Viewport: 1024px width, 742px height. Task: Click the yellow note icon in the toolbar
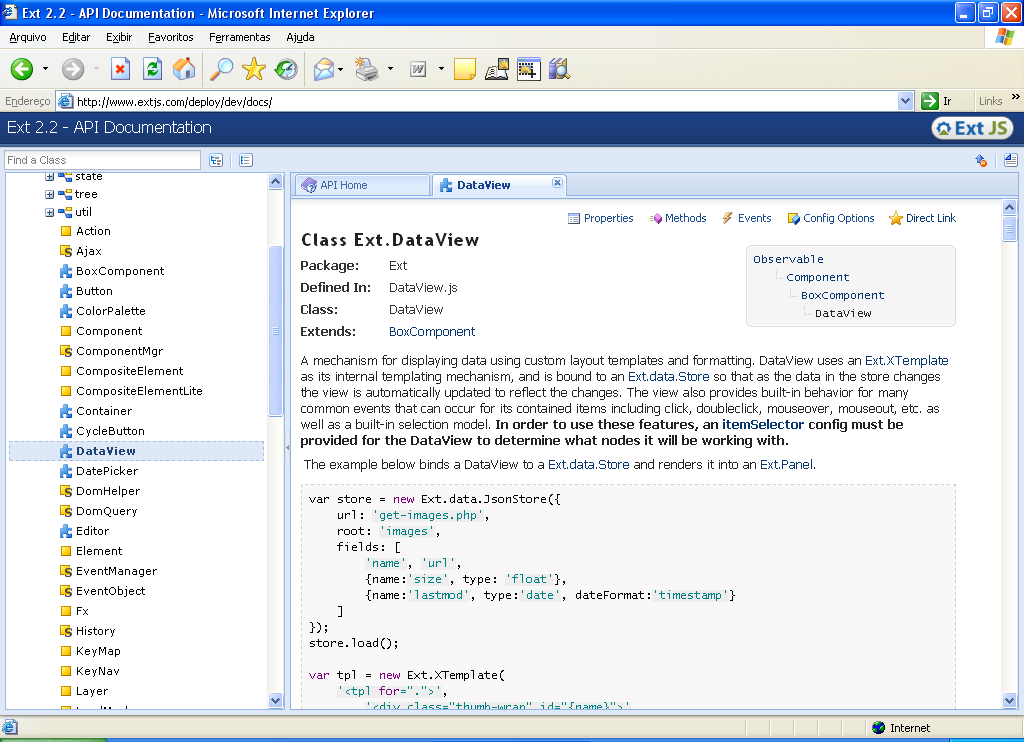(x=464, y=69)
